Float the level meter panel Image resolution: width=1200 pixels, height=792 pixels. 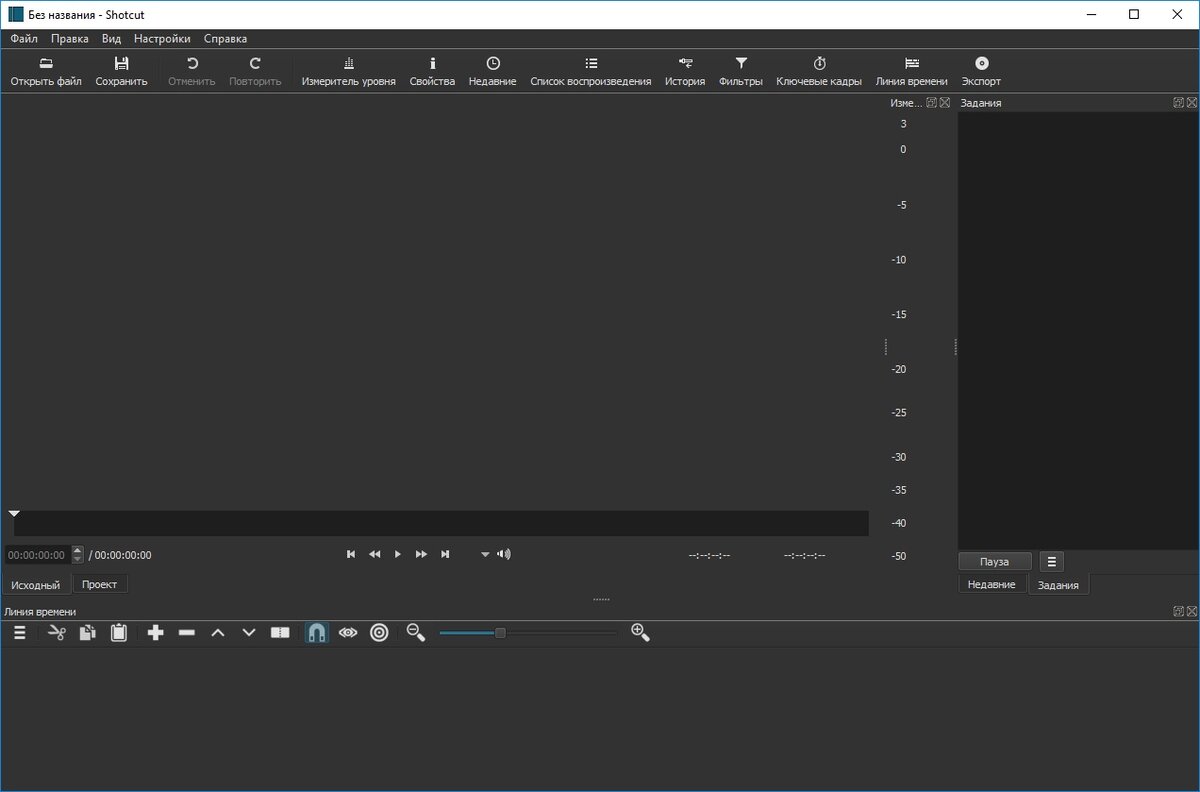(932, 102)
